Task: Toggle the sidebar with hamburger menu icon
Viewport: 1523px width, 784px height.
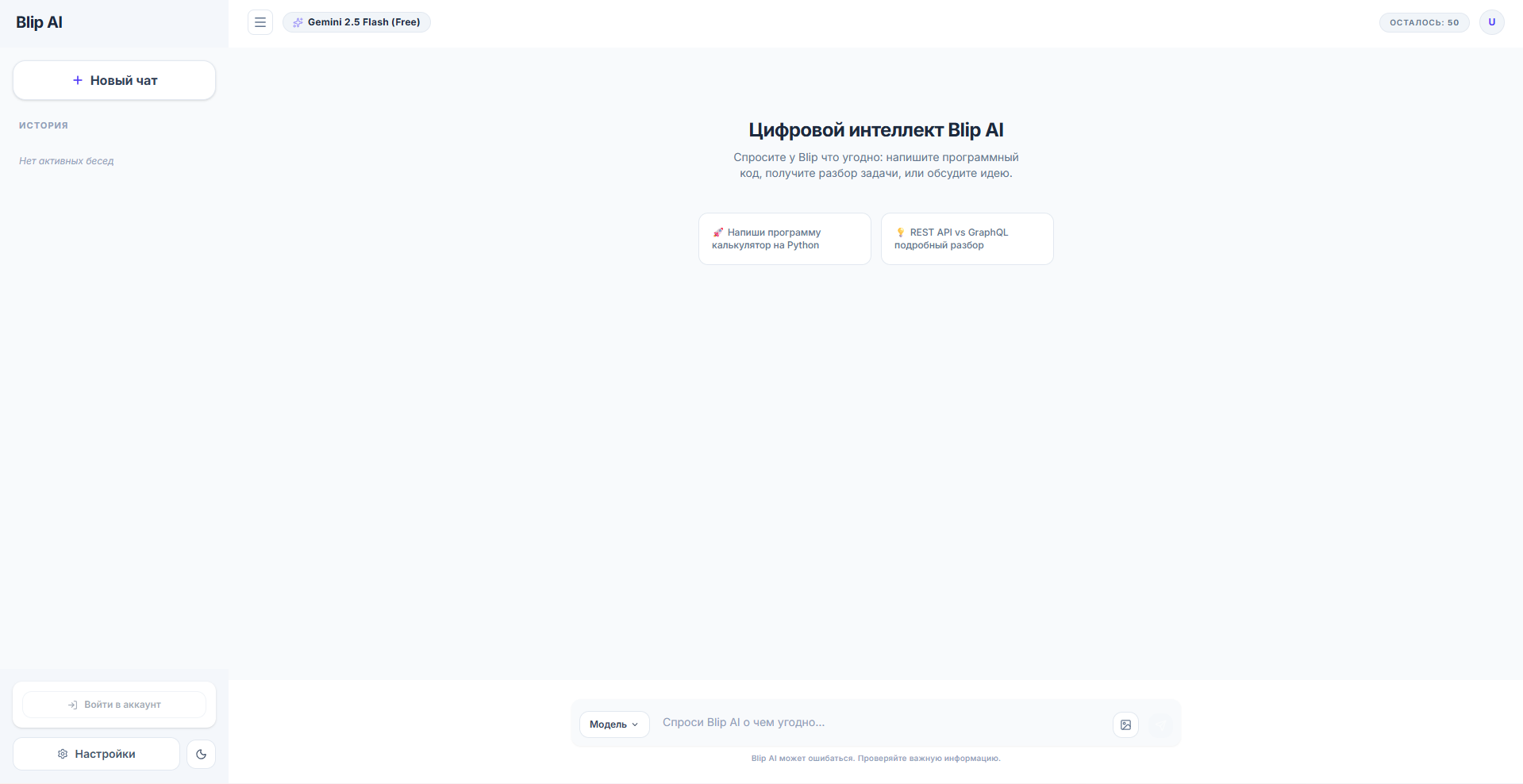Action: pyautogui.click(x=260, y=22)
